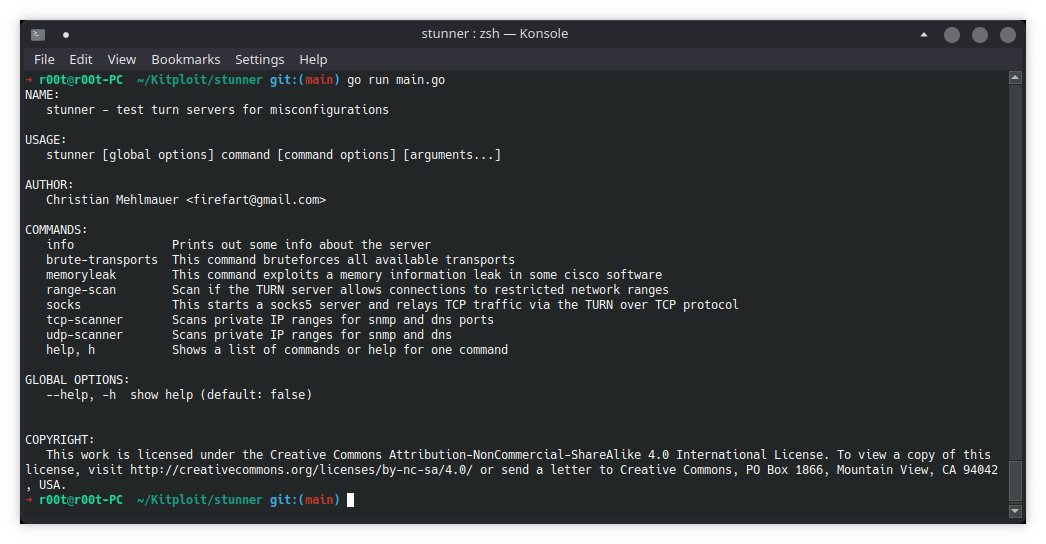This screenshot has height=544, width=1046.
Task: Click the Konsole terminal icon in title bar
Action: tap(38, 34)
